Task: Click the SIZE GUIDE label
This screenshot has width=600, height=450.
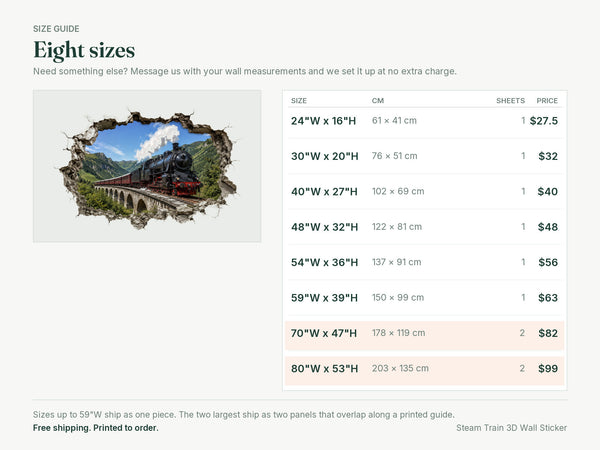Action: click(56, 29)
